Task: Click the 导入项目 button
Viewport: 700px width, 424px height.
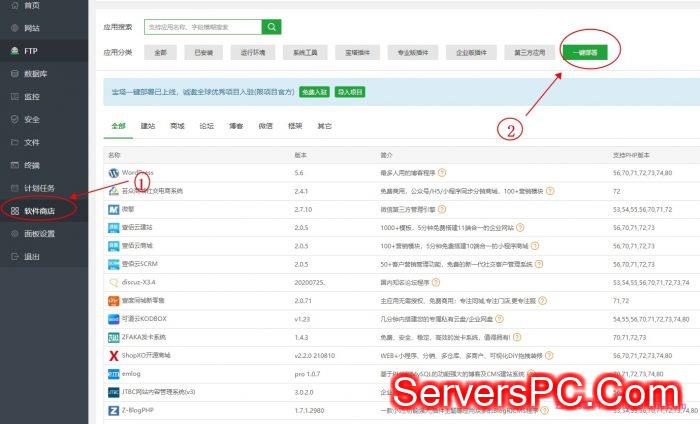Action: point(350,91)
